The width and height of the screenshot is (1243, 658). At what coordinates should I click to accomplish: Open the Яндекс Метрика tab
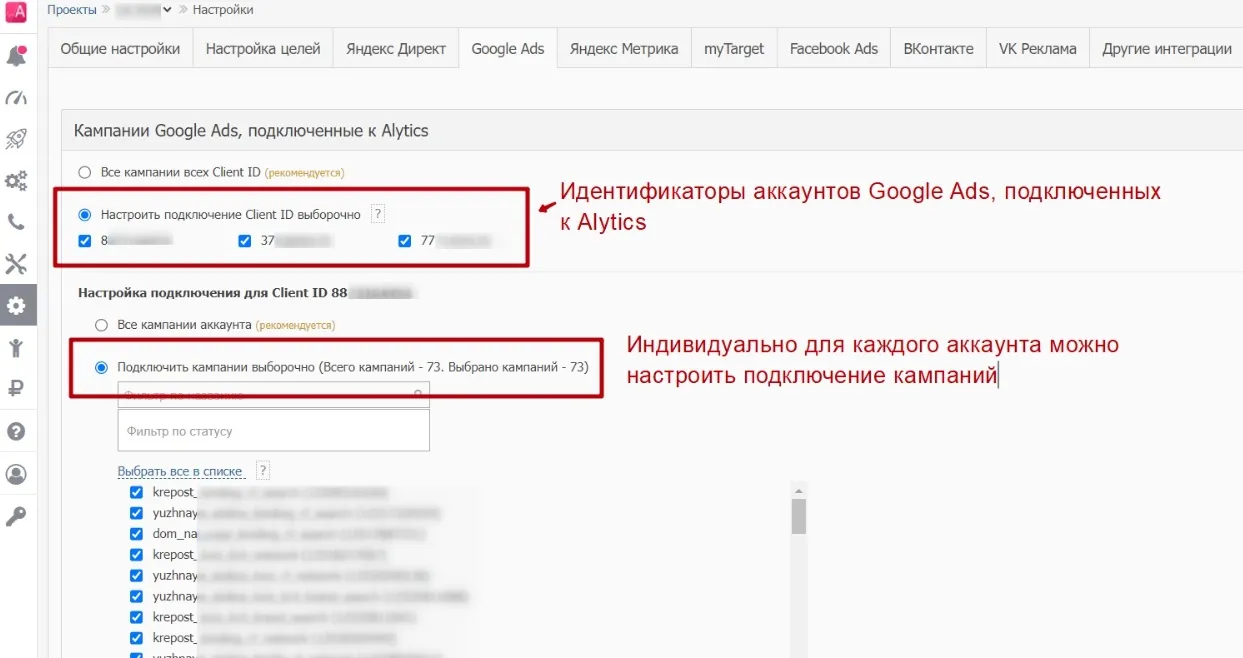pos(624,49)
